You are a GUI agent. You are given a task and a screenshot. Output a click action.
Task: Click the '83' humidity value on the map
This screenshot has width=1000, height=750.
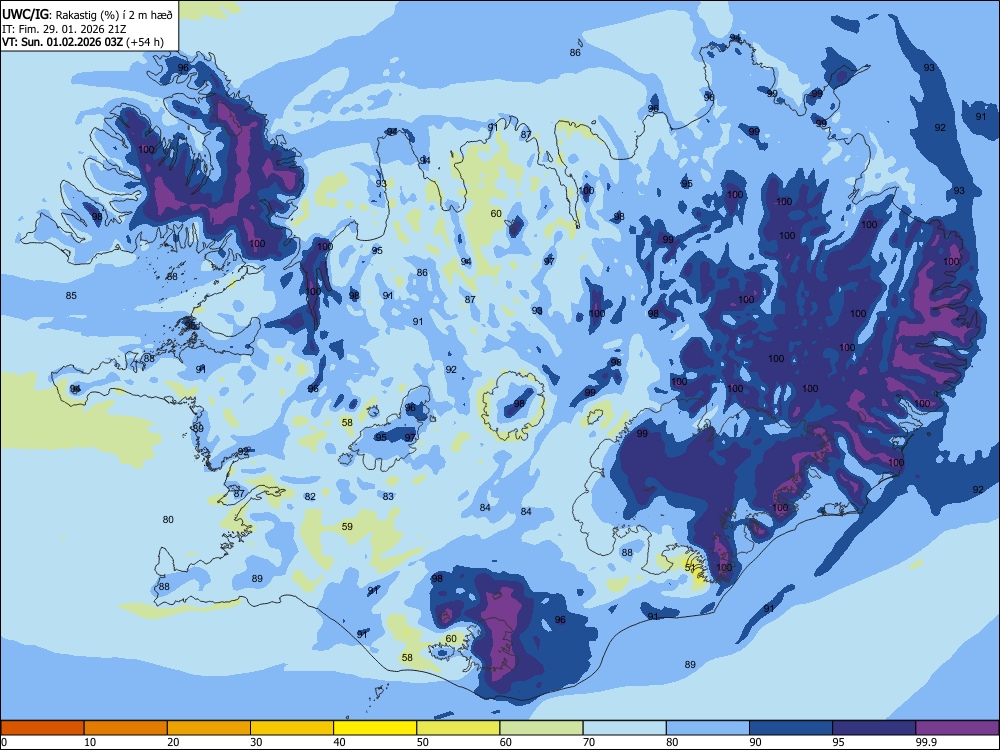point(388,496)
